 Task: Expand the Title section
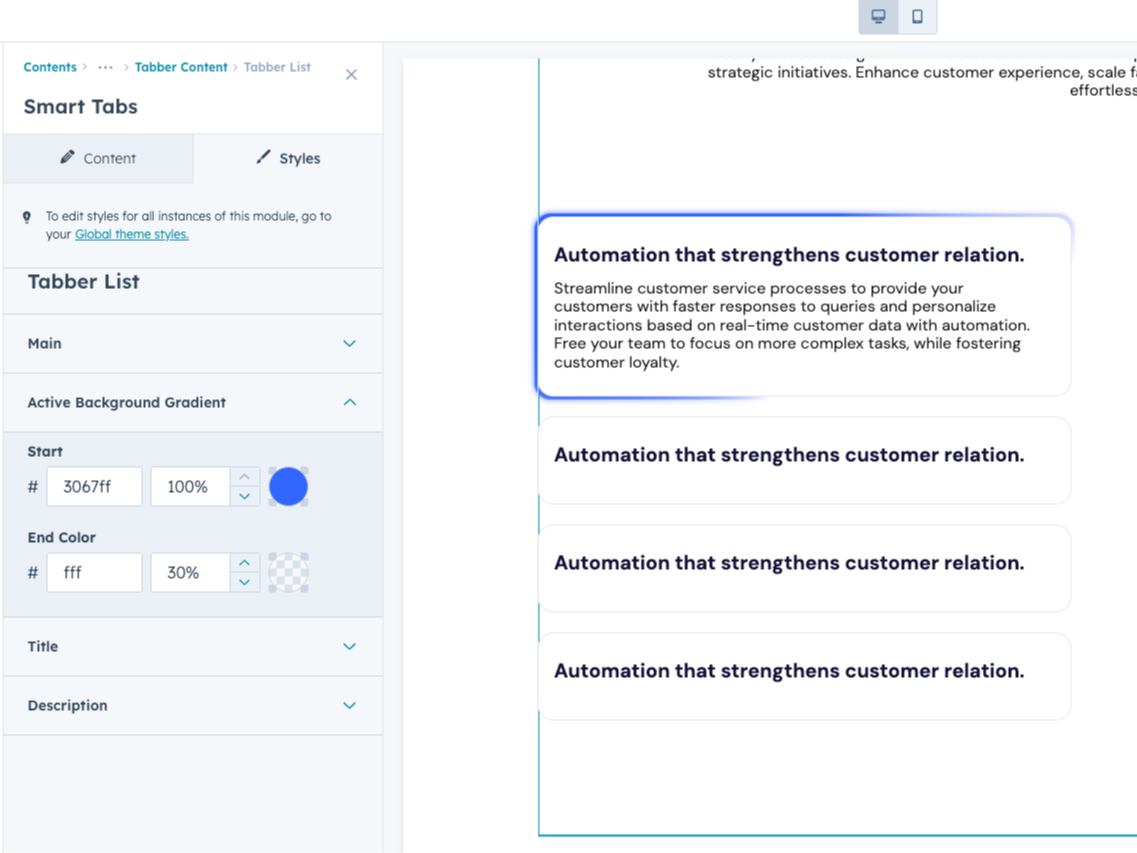point(349,646)
